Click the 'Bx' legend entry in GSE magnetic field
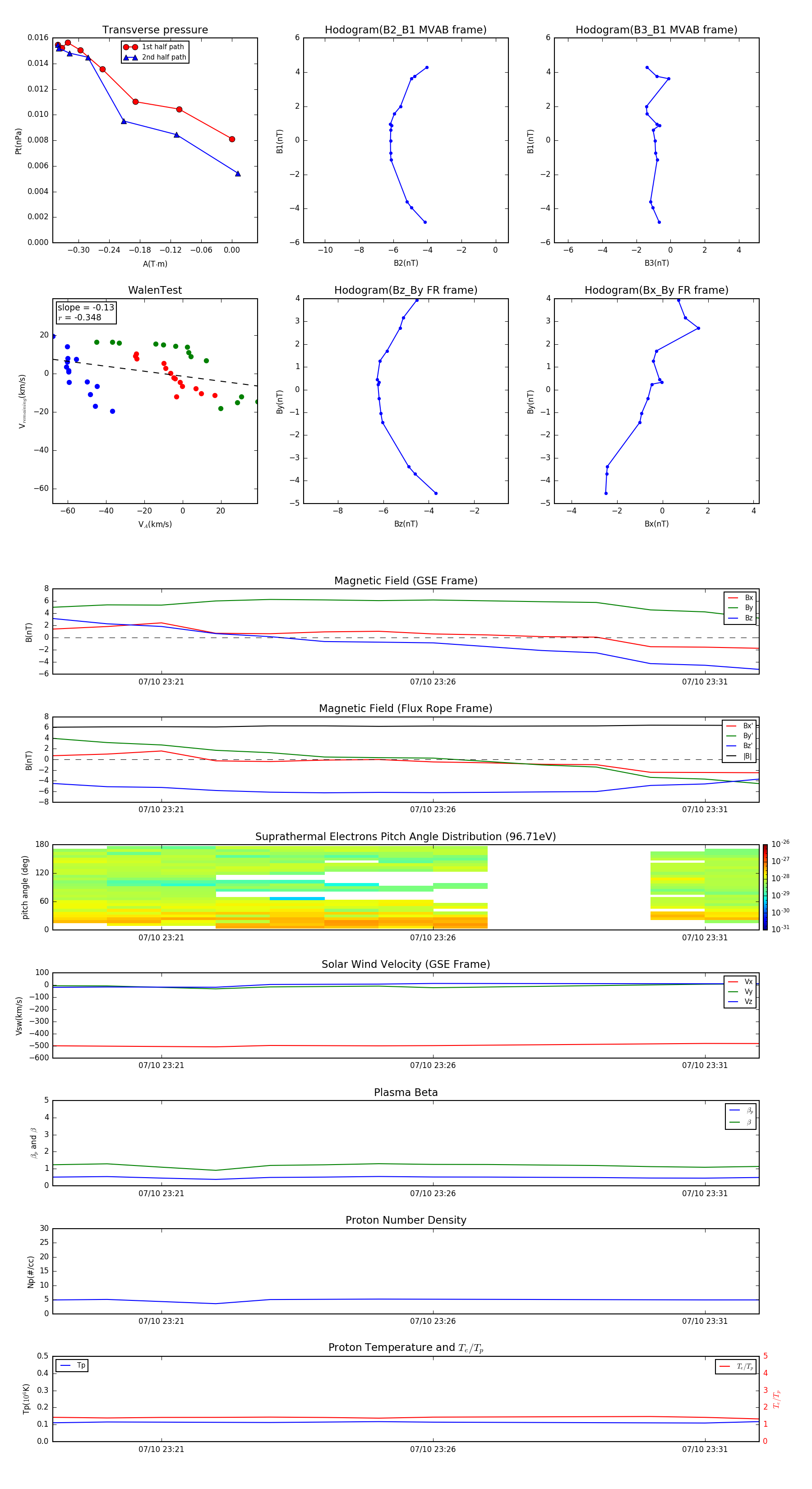Image resolution: width=812 pixels, height=1489 pixels. point(740,598)
